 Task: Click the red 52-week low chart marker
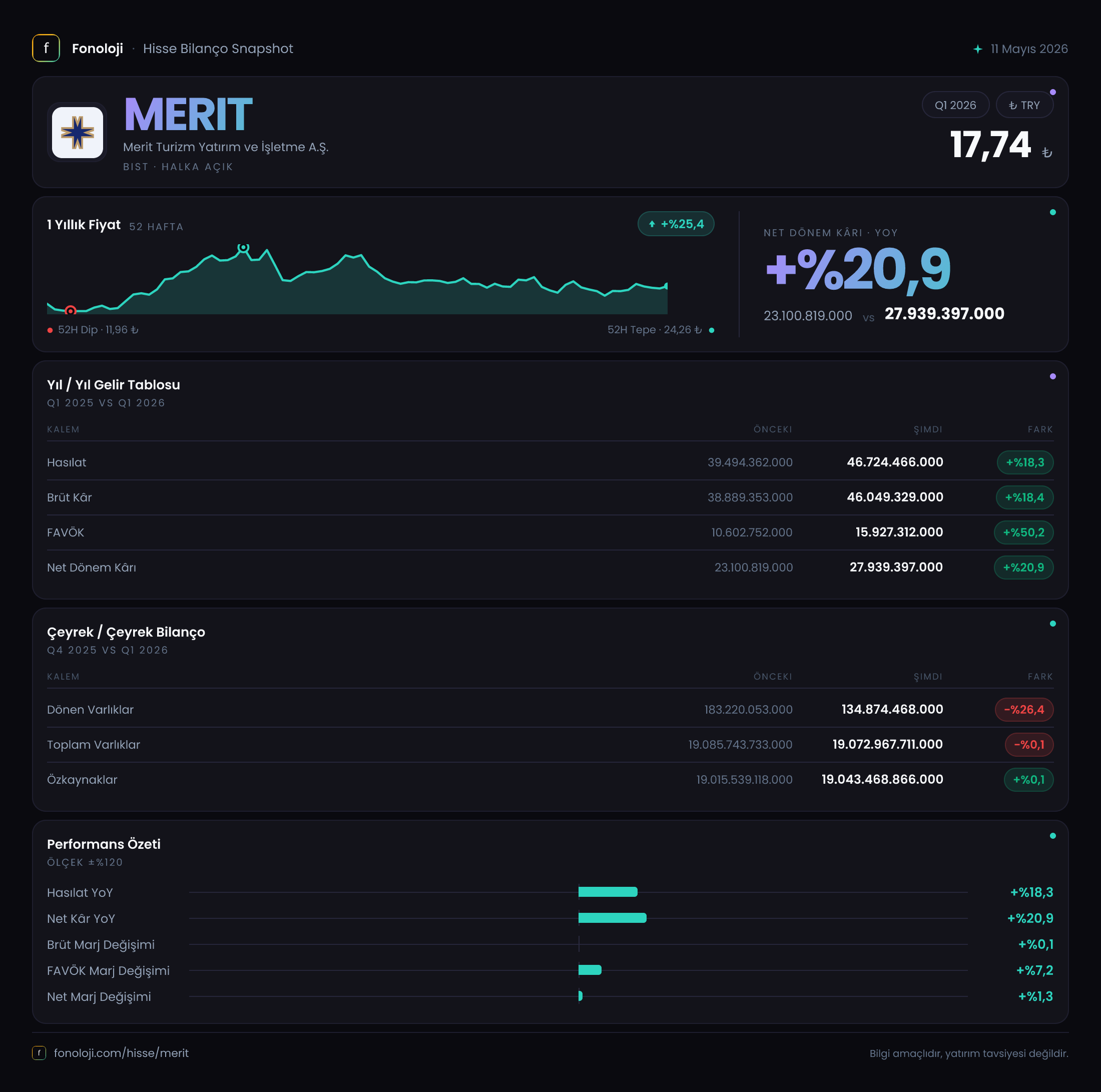tap(70, 311)
